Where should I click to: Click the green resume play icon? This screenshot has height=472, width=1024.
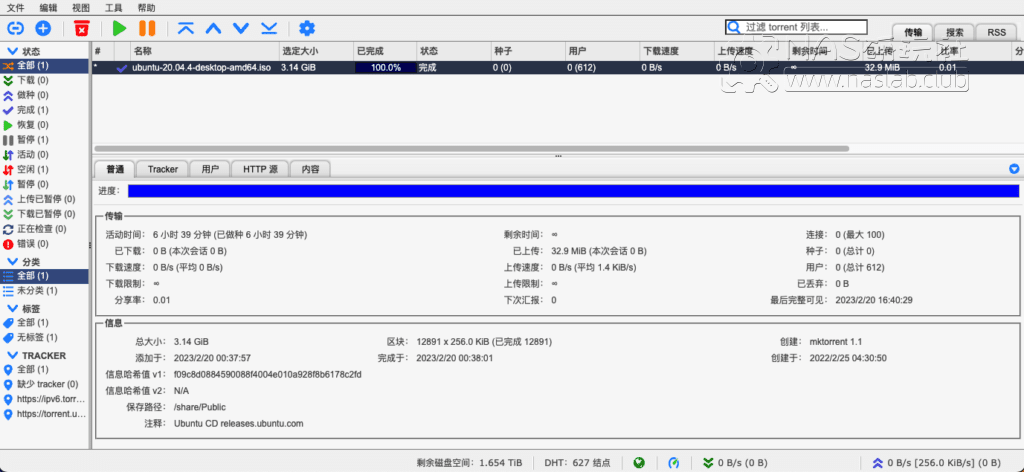pyautogui.click(x=119, y=28)
